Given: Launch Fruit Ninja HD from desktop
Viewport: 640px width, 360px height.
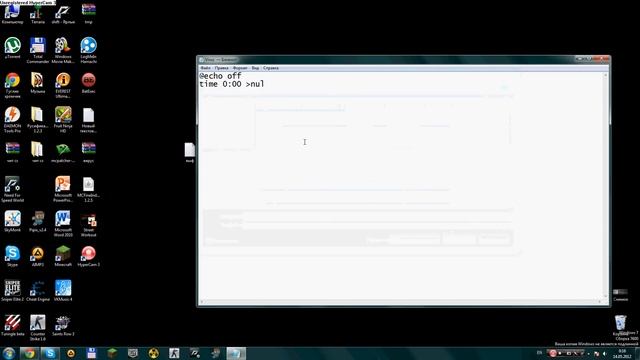Looking at the screenshot, I should click(63, 120).
